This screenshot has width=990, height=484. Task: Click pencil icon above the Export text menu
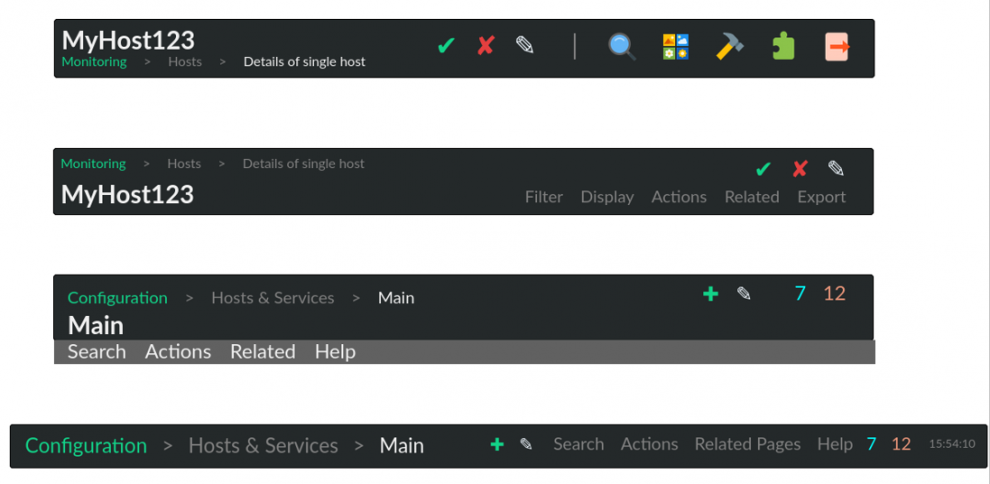836,169
